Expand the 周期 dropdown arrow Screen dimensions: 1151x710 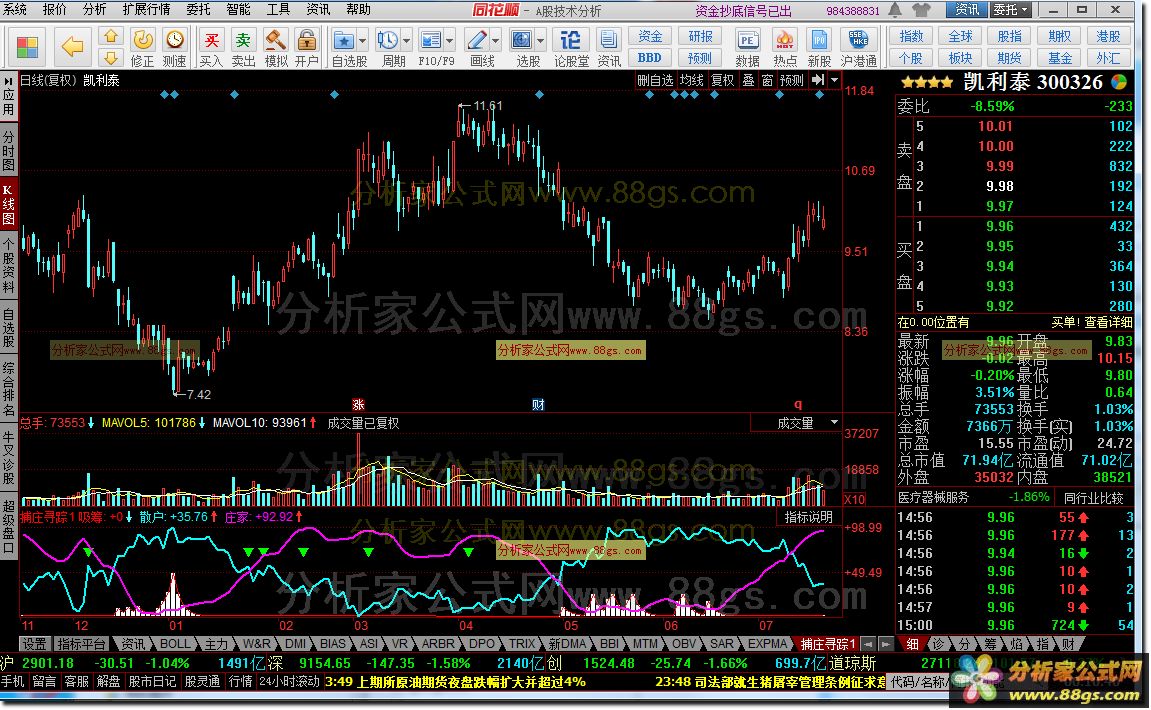click(406, 41)
